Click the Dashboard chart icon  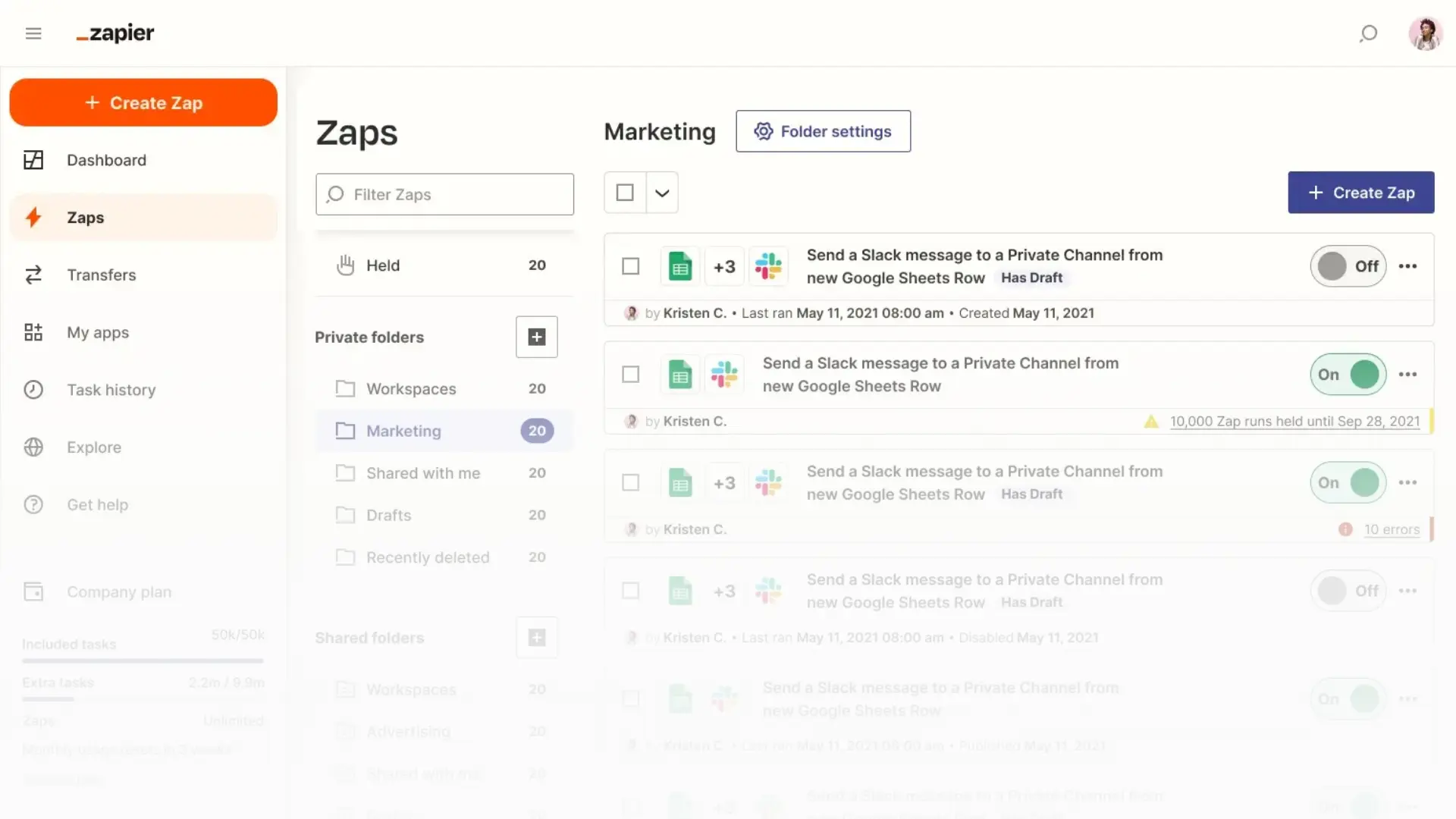coord(33,160)
